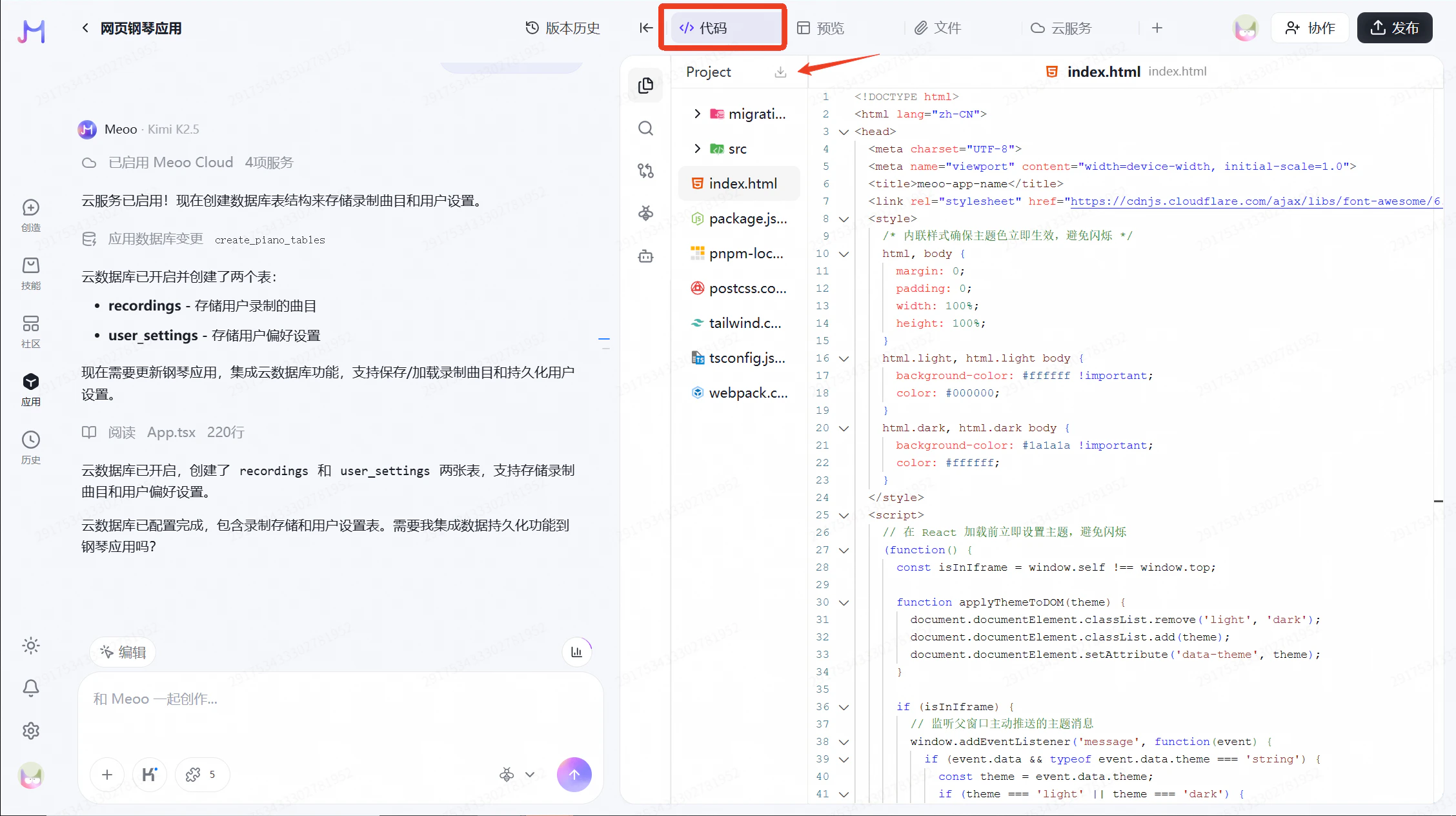Open the source control branch icon
This screenshot has height=816, width=1456.
coord(645,170)
